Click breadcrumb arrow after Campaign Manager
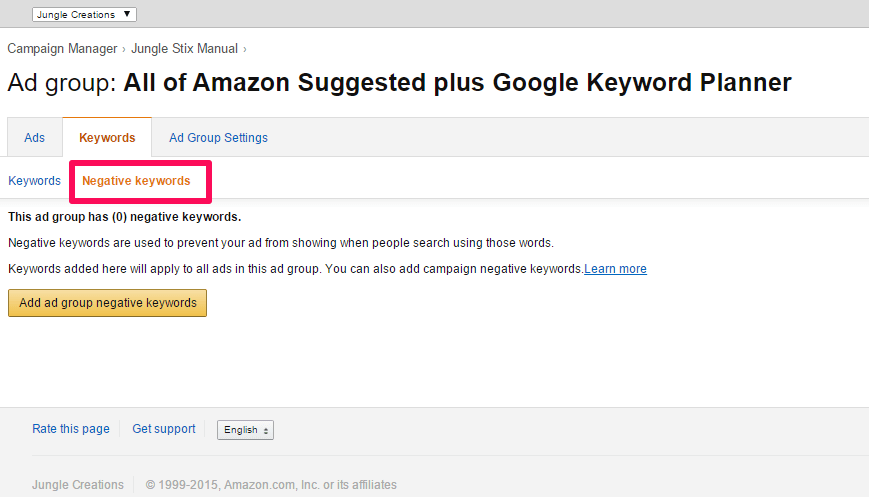The height and width of the screenshot is (497, 869). pyautogui.click(x=124, y=48)
